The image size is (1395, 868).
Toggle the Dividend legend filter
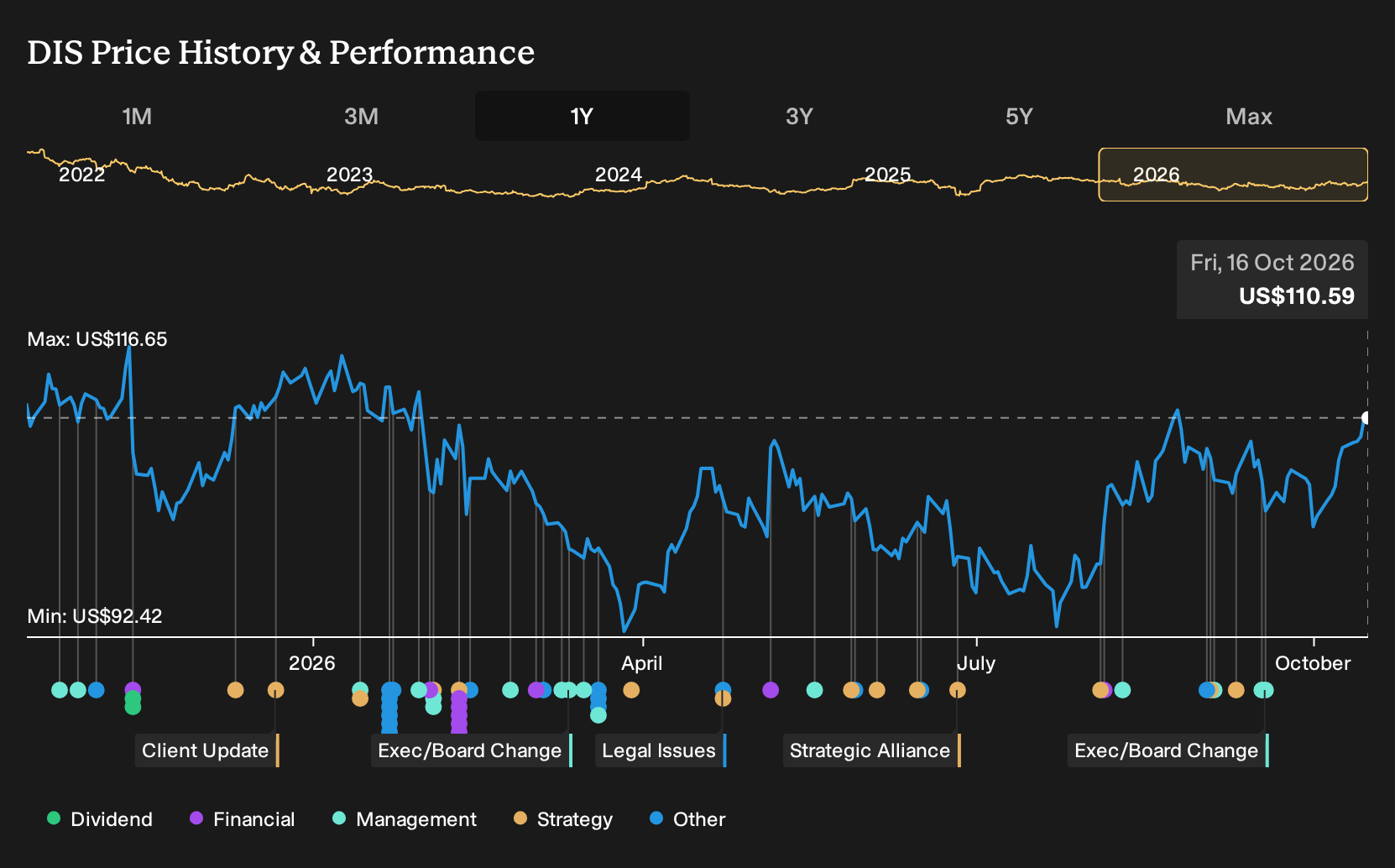point(100,819)
